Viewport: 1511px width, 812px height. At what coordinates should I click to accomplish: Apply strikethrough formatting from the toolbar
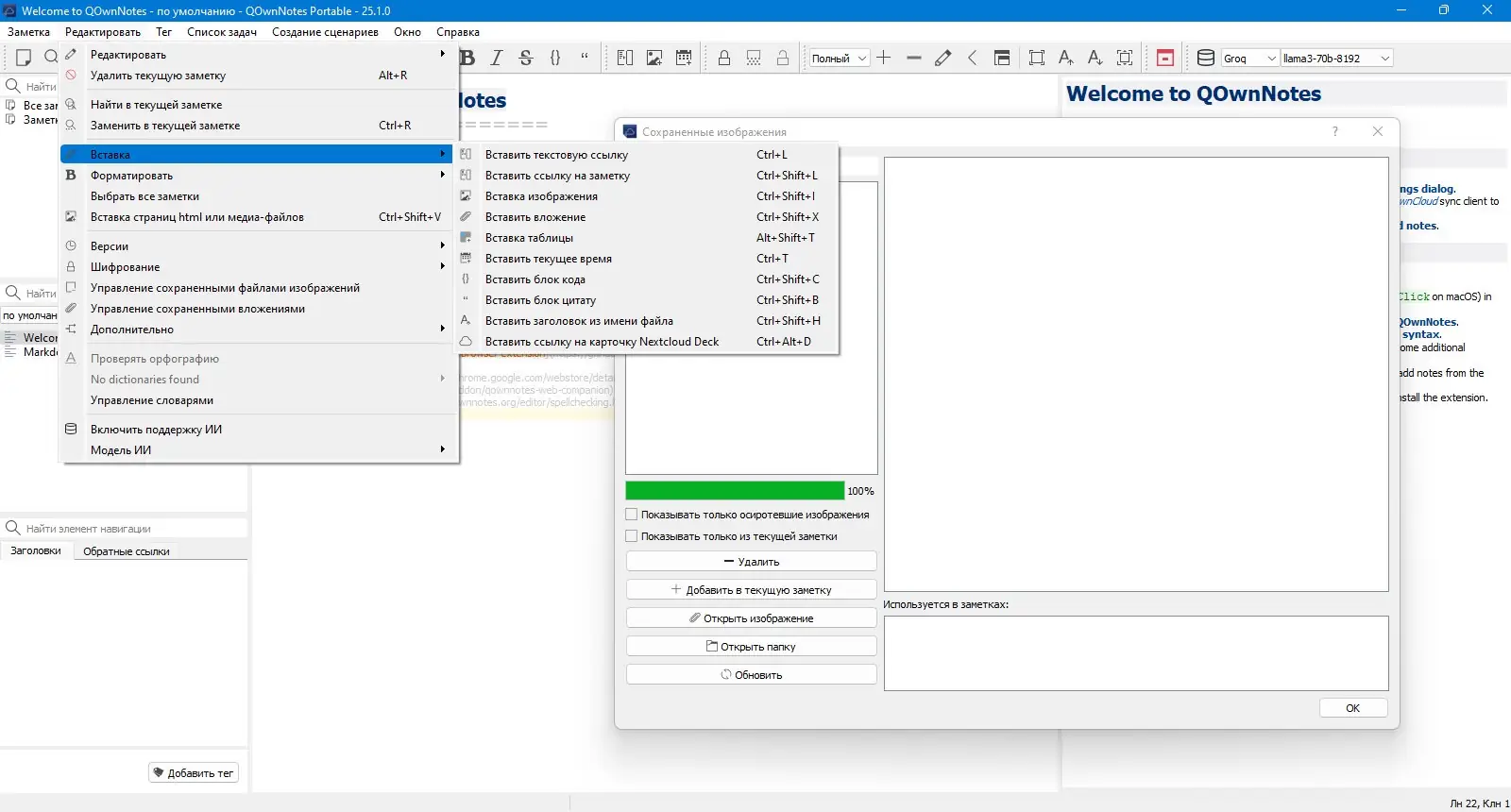point(526,58)
